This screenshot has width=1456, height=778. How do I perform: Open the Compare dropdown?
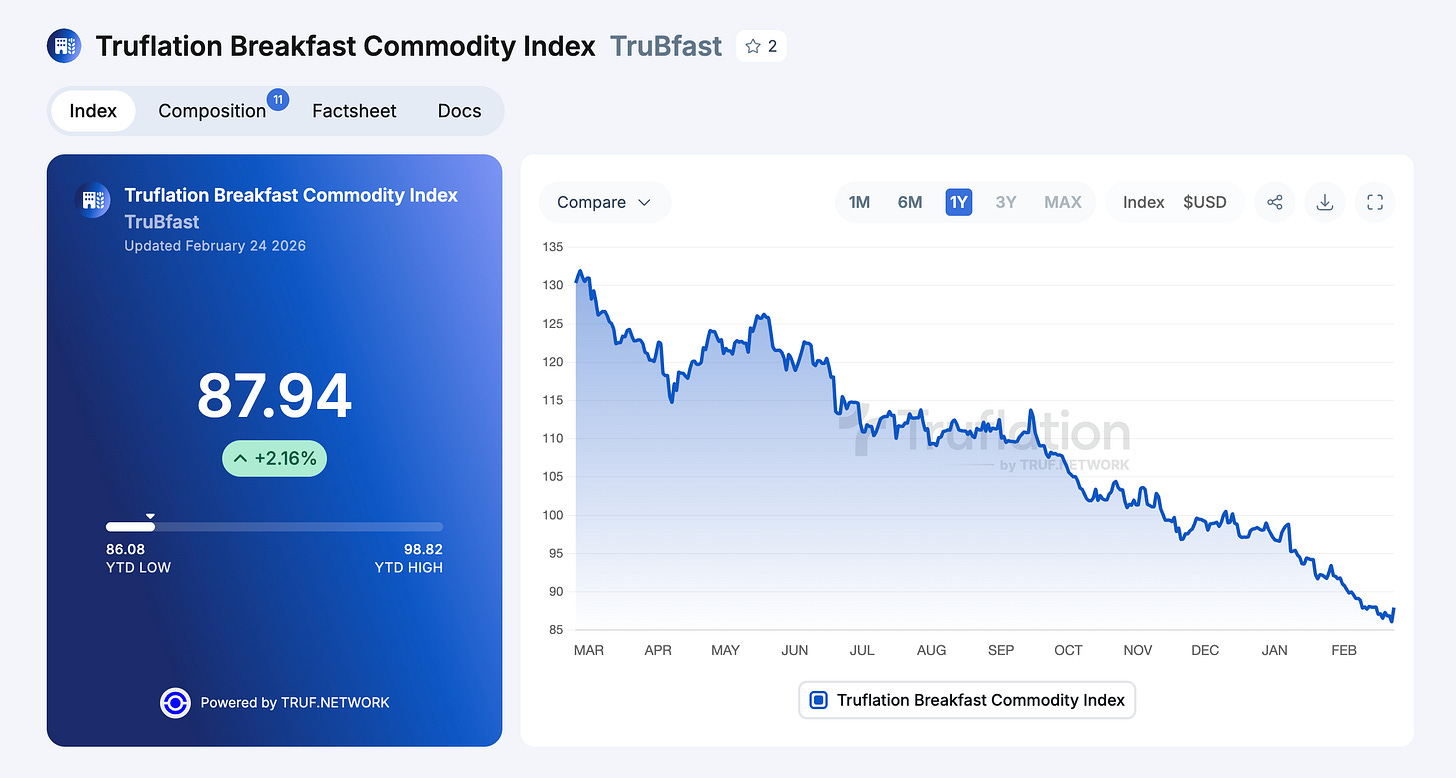coord(604,202)
